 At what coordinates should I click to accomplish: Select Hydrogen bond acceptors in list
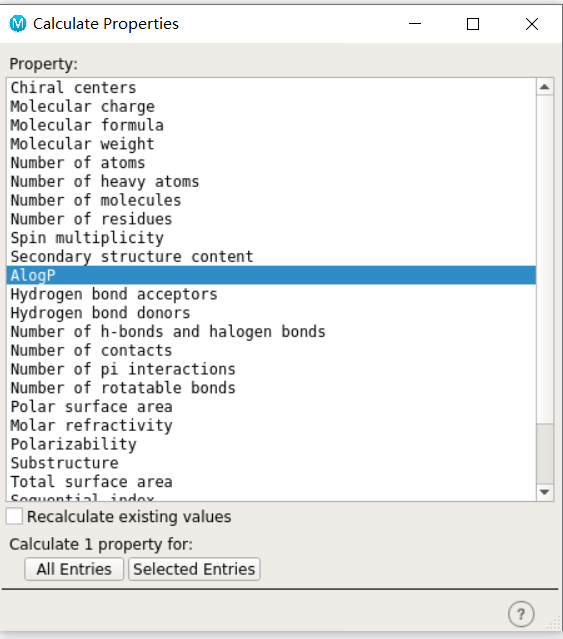tap(271, 294)
